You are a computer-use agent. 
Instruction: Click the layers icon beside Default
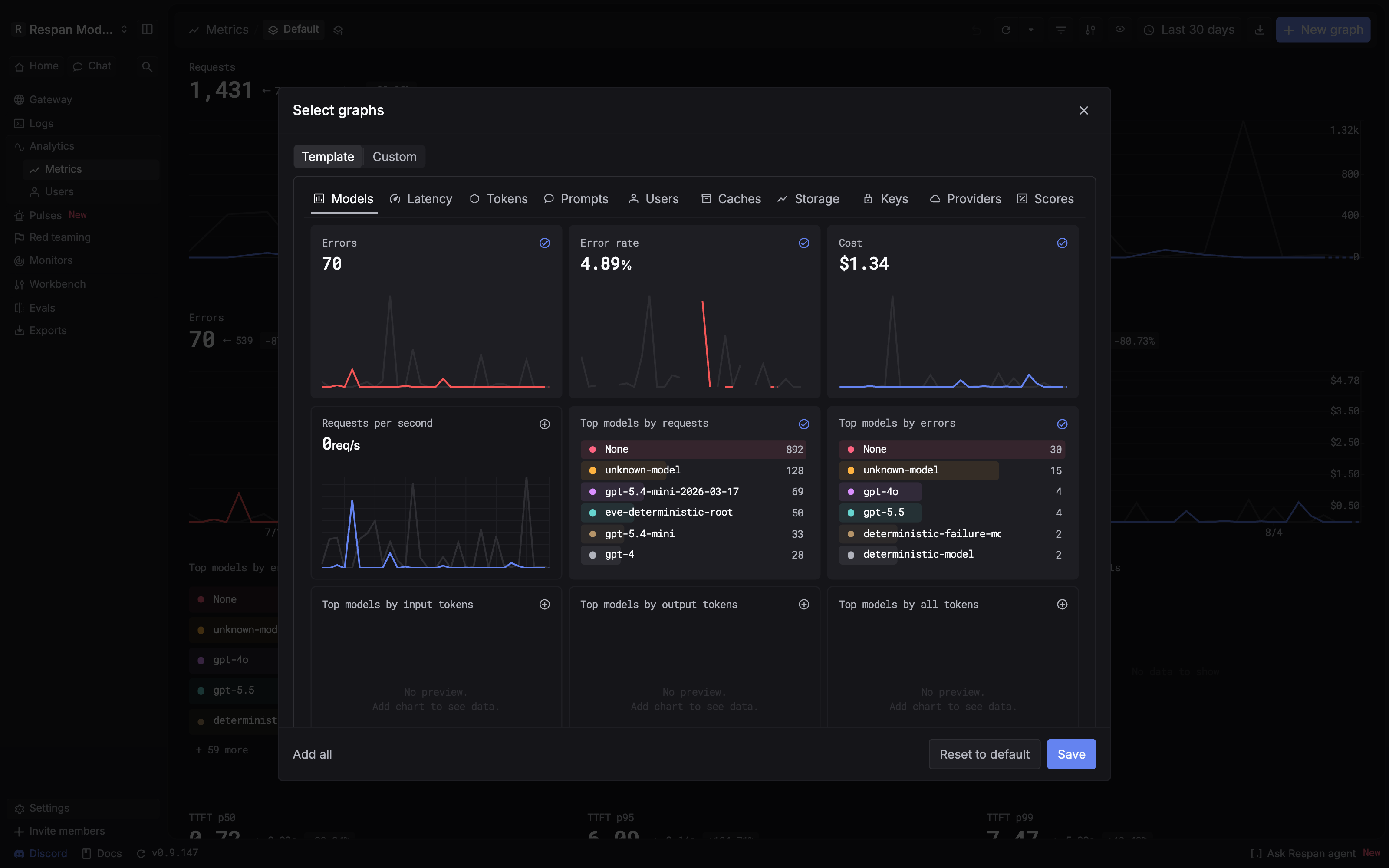(338, 30)
